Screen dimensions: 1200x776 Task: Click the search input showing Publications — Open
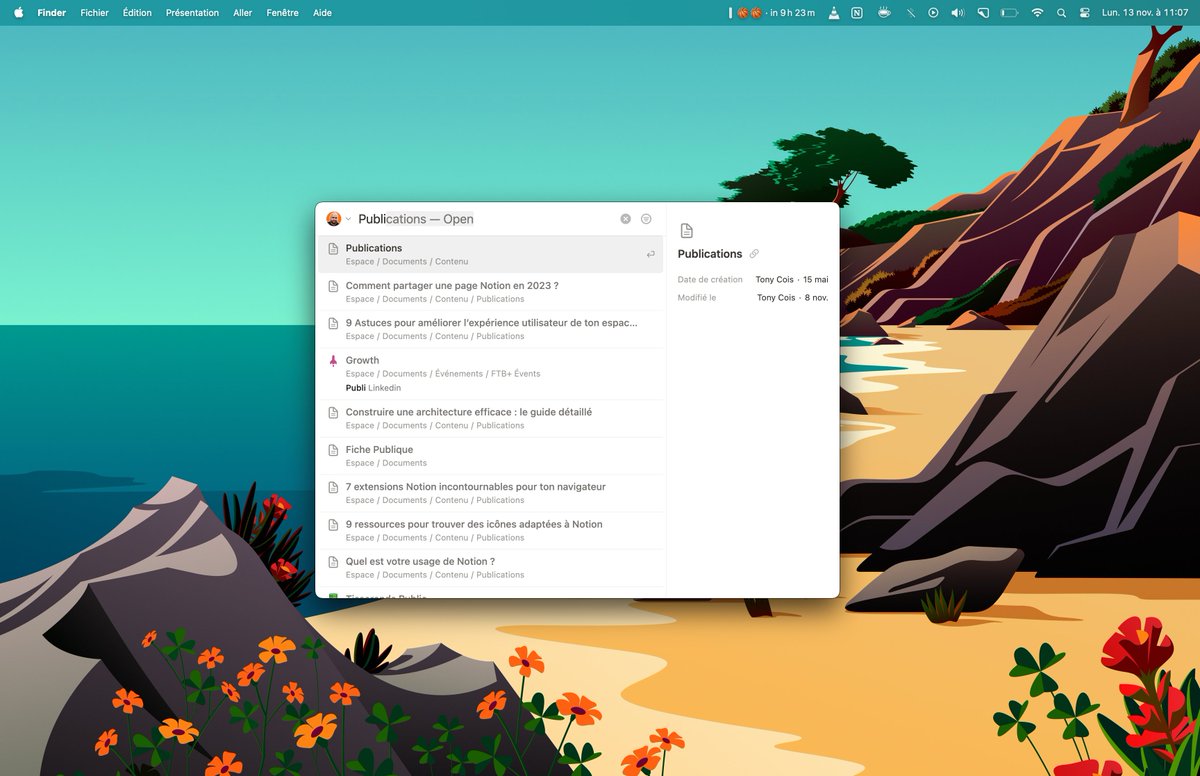click(x=485, y=219)
